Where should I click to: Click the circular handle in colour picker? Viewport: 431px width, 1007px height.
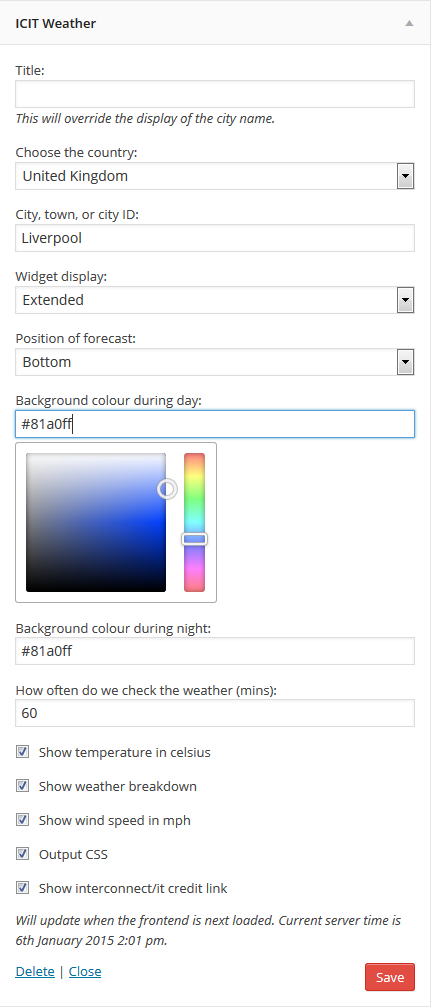[167, 489]
